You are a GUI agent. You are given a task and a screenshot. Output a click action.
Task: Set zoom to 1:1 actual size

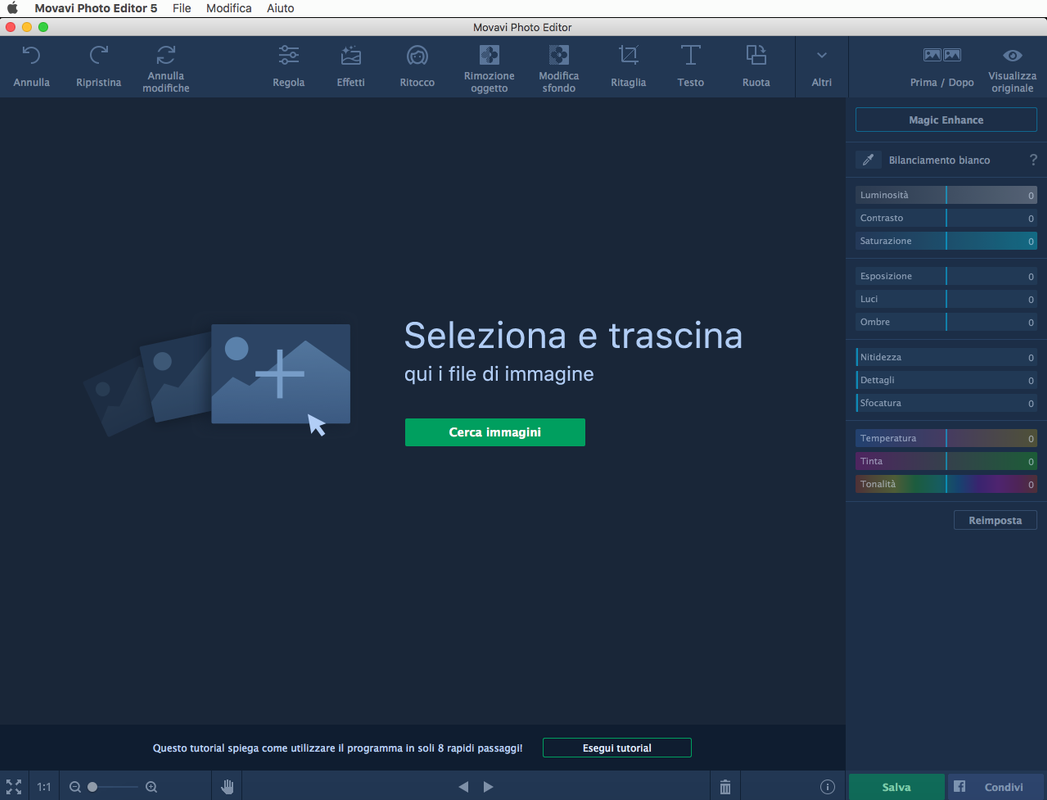click(x=44, y=787)
